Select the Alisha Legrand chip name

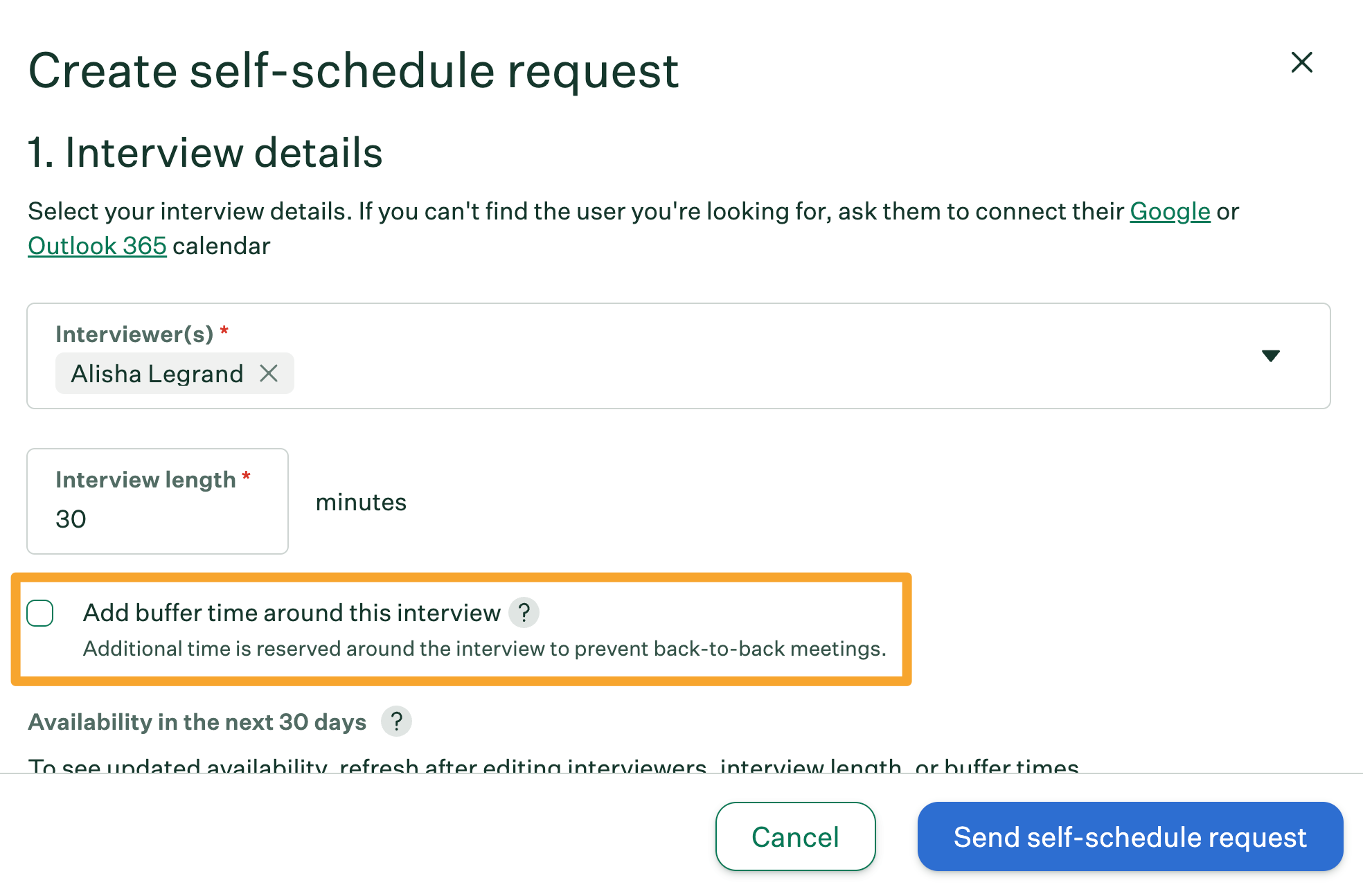pyautogui.click(x=157, y=374)
